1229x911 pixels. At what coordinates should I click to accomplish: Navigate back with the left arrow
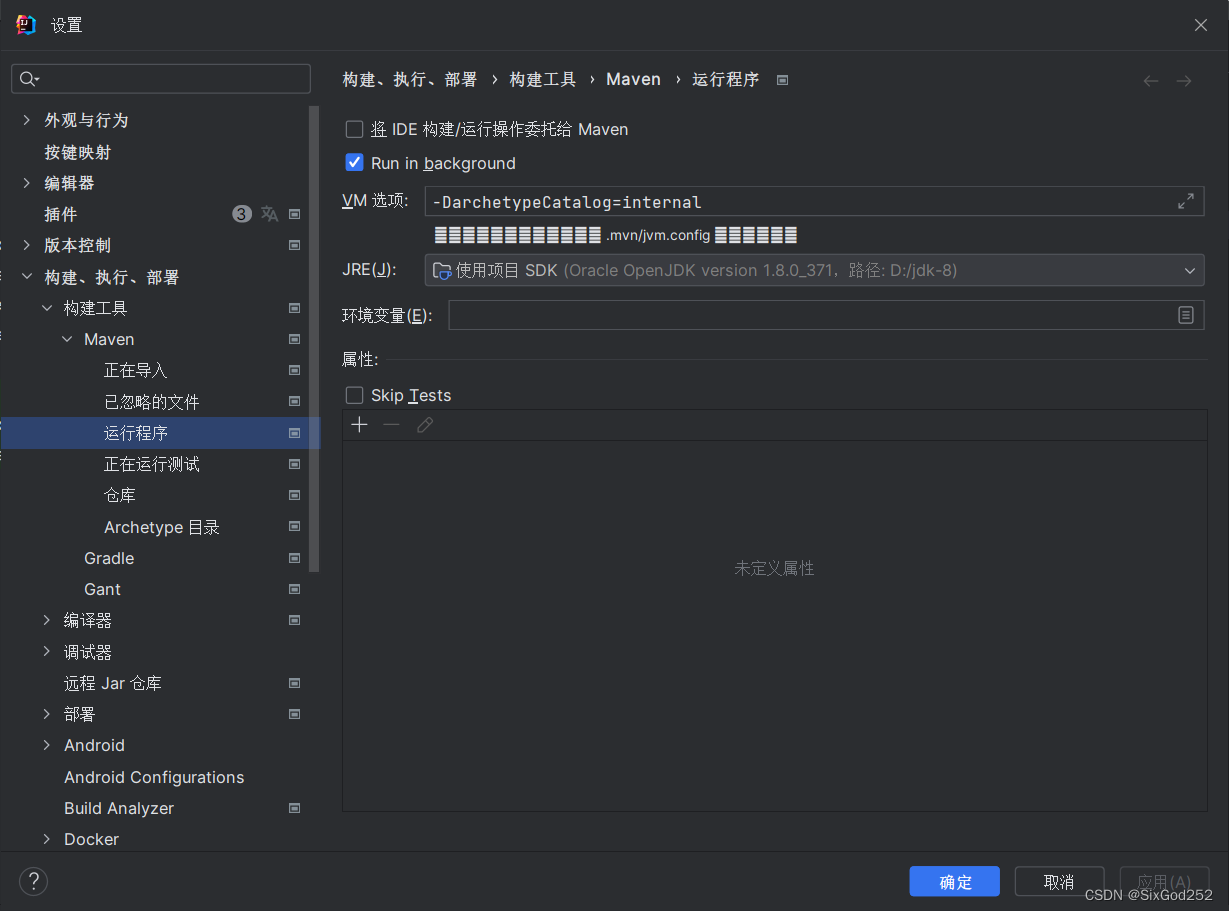(x=1151, y=81)
